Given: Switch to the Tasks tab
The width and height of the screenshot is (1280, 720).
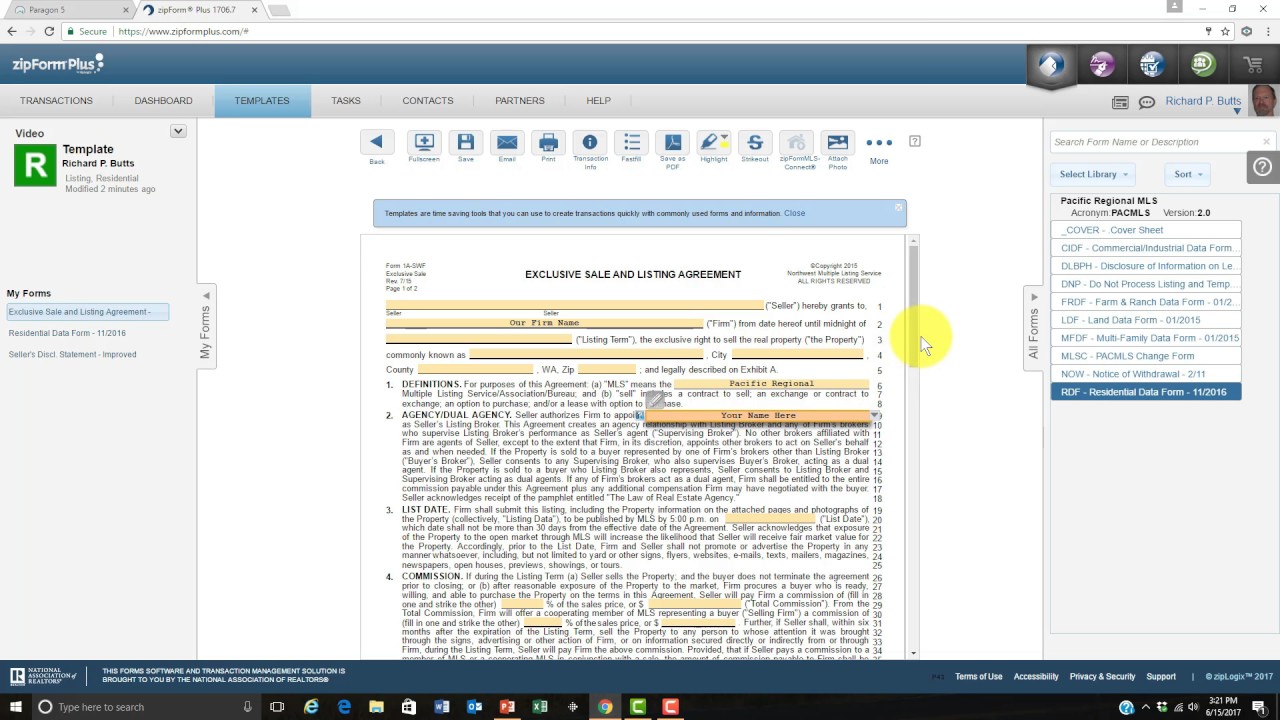Looking at the screenshot, I should (x=346, y=101).
